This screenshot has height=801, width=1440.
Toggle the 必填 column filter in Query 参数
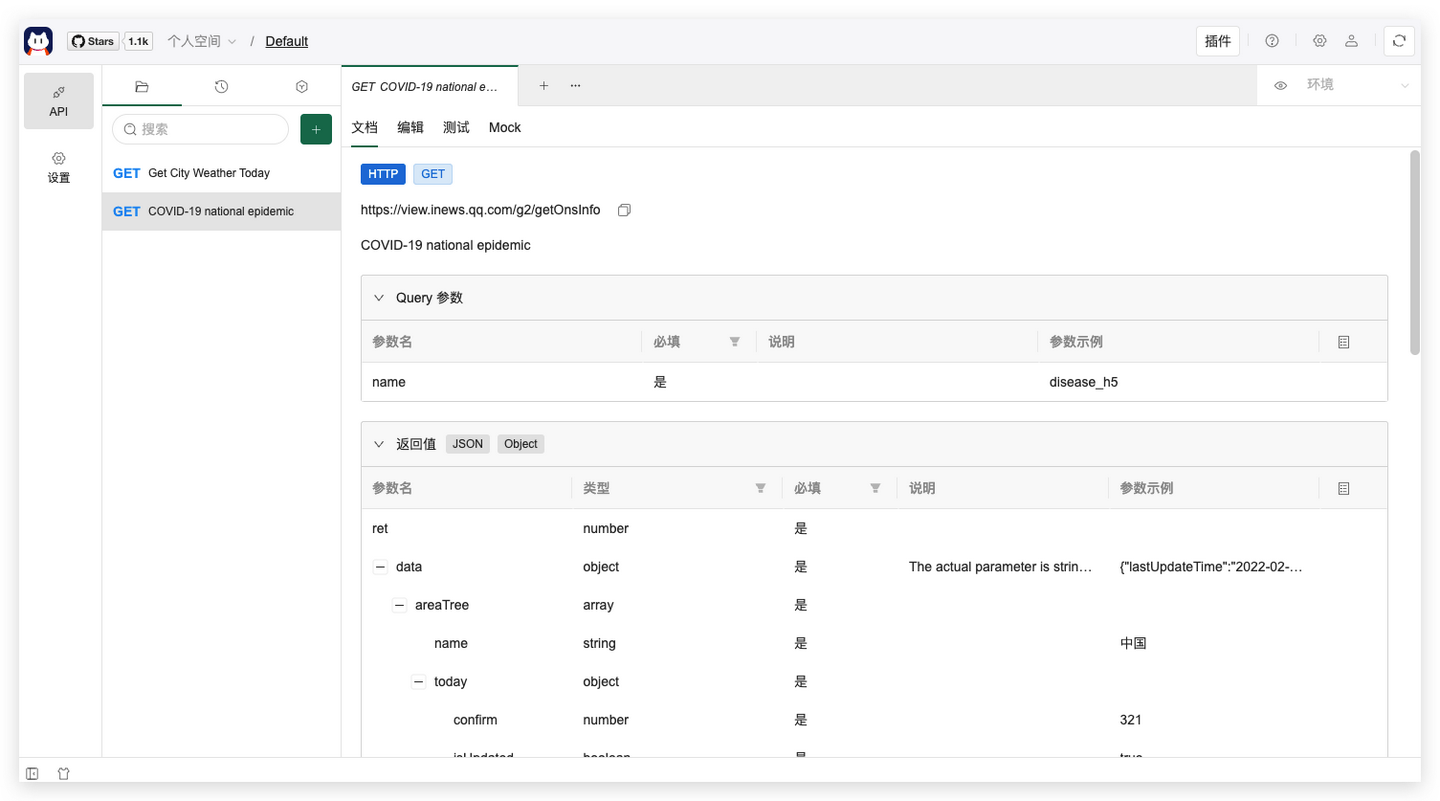point(735,341)
